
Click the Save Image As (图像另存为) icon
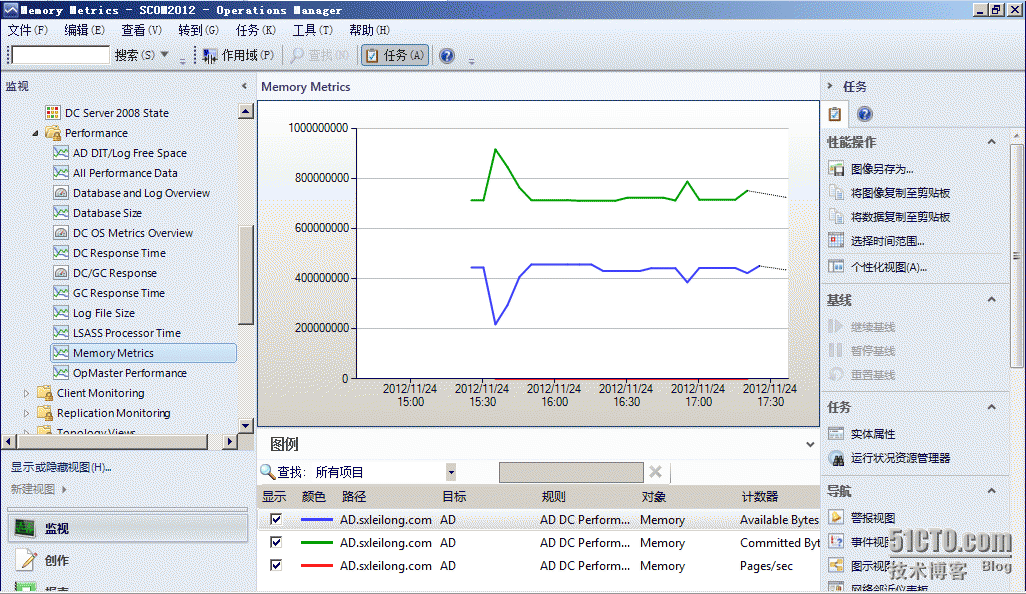pyautogui.click(x=836, y=169)
